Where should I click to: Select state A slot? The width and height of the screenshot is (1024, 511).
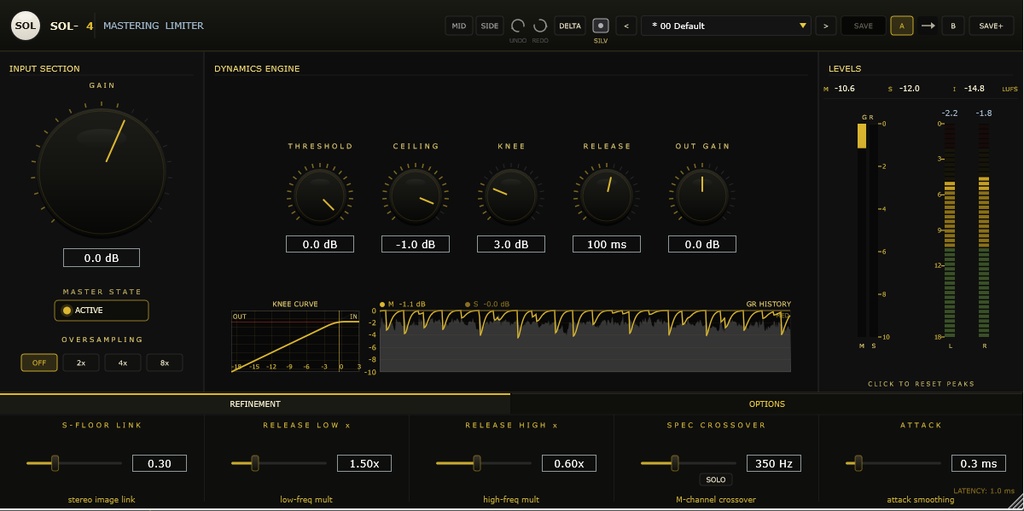tap(902, 26)
